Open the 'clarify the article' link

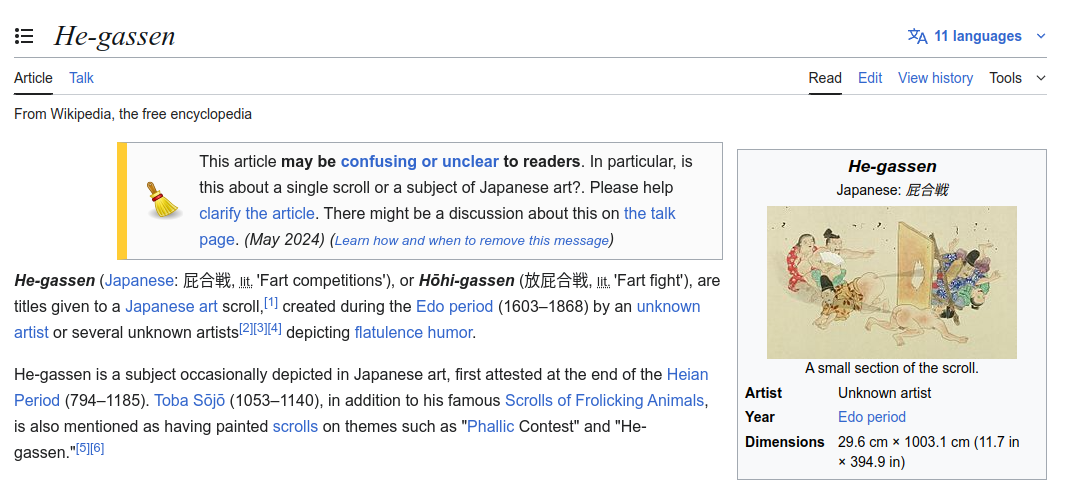click(x=257, y=214)
